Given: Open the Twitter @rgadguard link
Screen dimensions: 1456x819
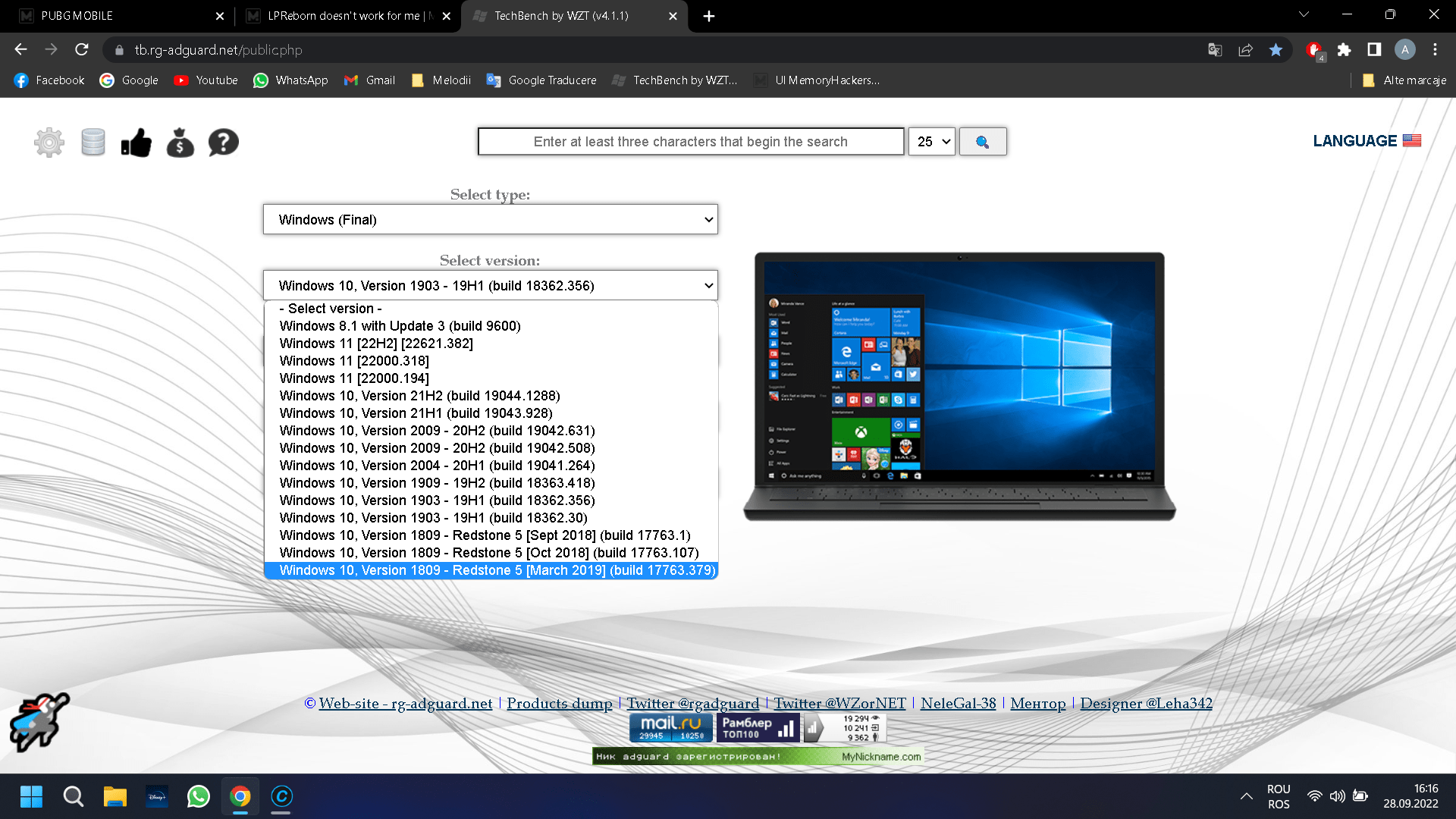Looking at the screenshot, I should click(x=693, y=704).
